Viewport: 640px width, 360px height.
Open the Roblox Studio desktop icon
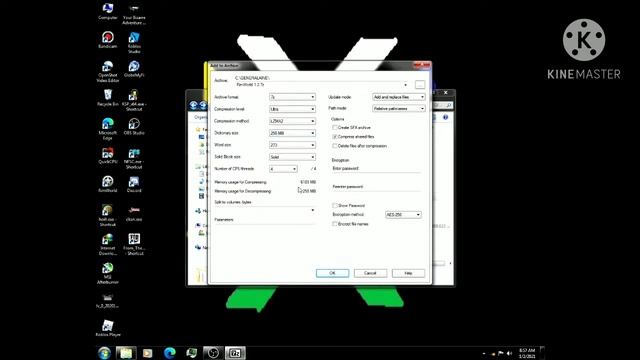click(134, 42)
